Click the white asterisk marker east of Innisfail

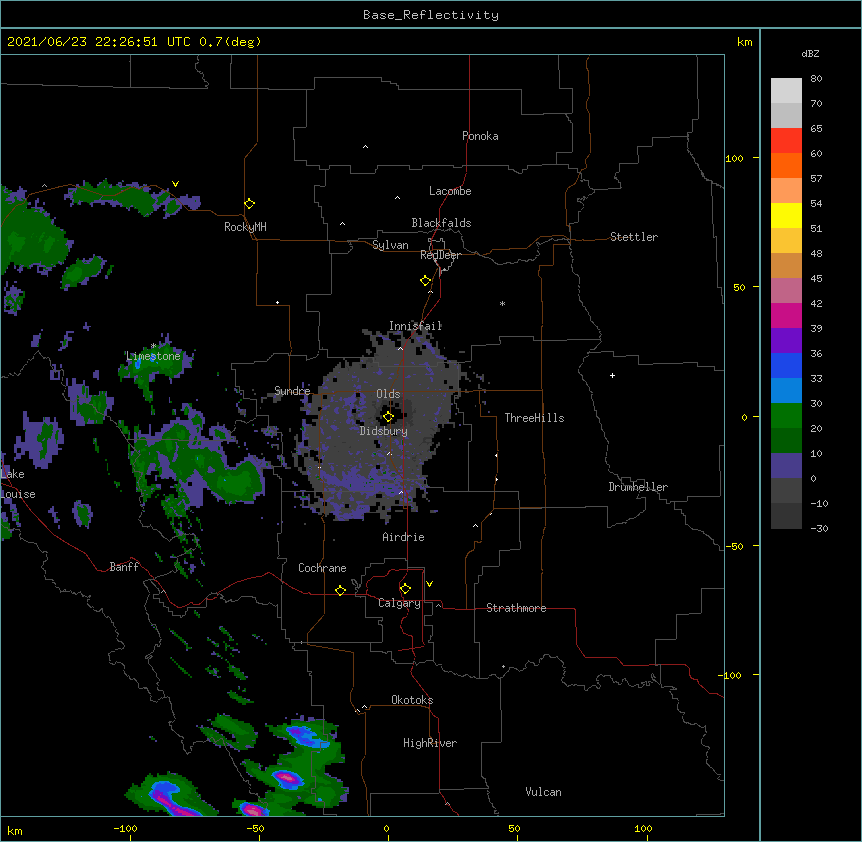click(x=502, y=303)
